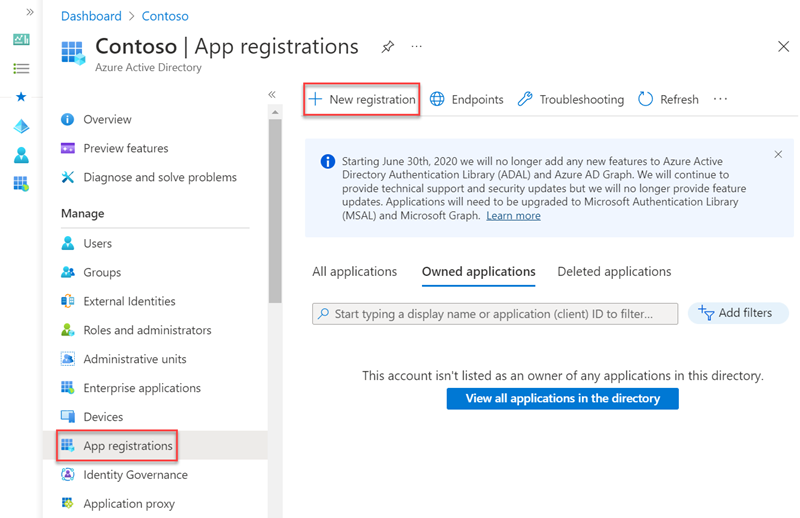The image size is (800, 518).
Task: Click View all applications in the directory
Action: click(562, 399)
